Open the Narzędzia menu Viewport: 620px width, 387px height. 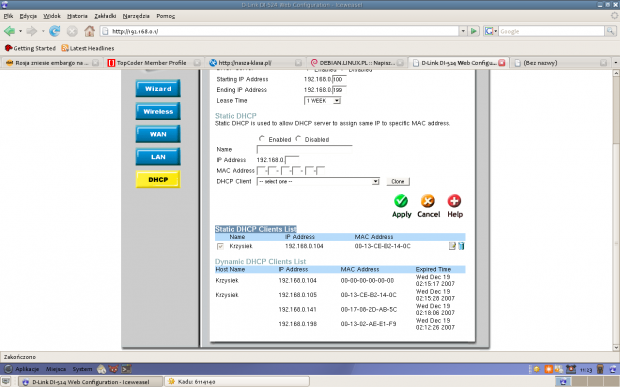[x=136, y=16]
